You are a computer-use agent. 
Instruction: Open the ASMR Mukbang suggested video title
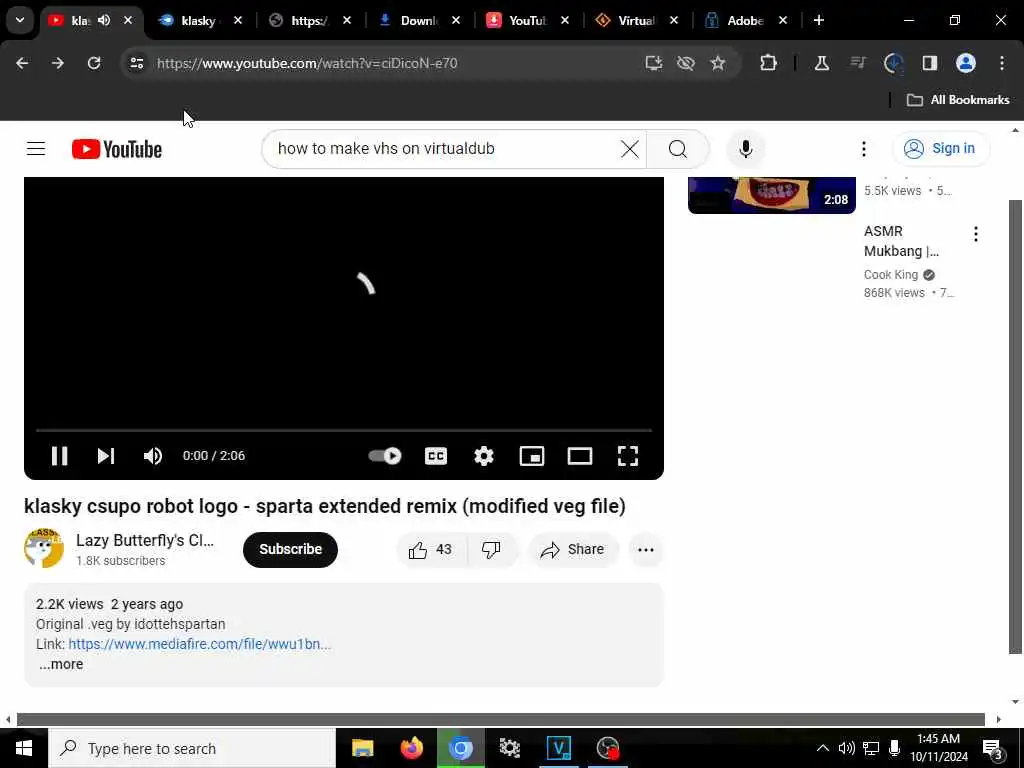click(x=901, y=241)
